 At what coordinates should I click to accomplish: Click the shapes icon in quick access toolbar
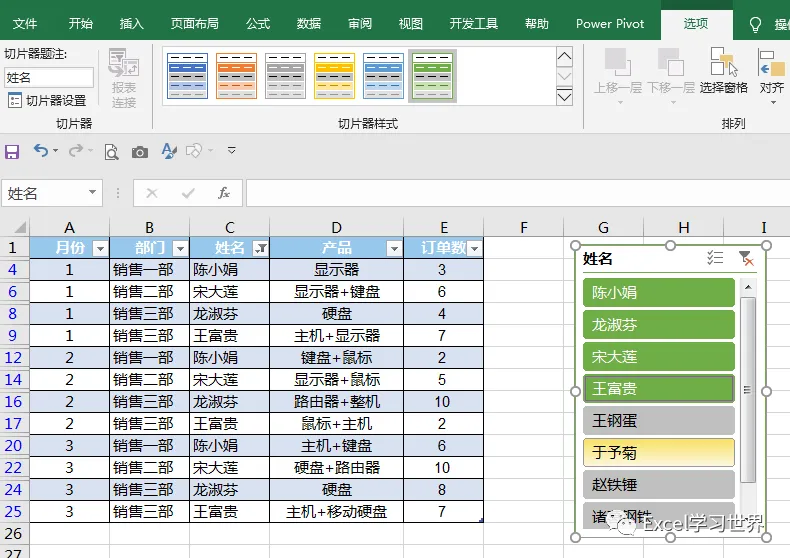194,151
